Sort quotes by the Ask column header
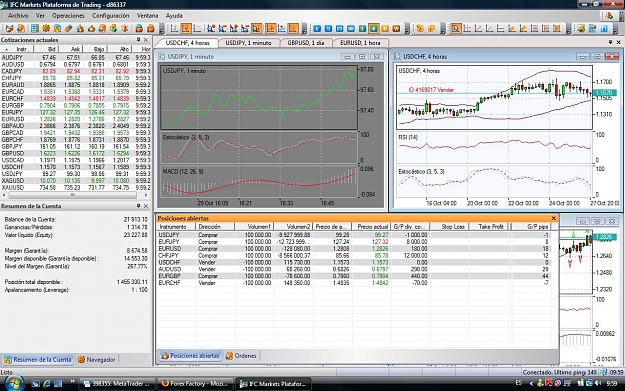625x391 pixels. click(71, 49)
